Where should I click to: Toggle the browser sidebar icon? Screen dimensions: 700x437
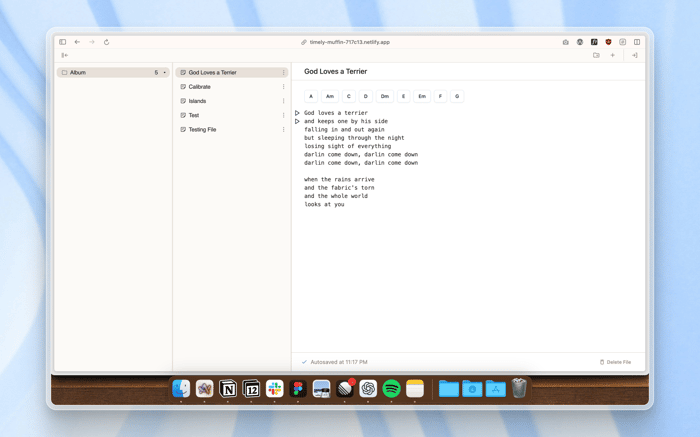[x=62, y=42]
